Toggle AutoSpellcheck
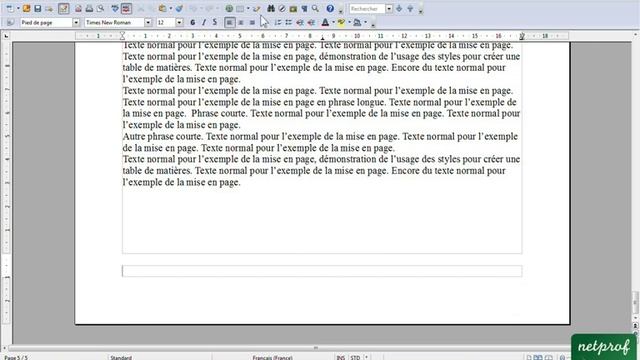This screenshot has width=640, height=360. click(126, 9)
